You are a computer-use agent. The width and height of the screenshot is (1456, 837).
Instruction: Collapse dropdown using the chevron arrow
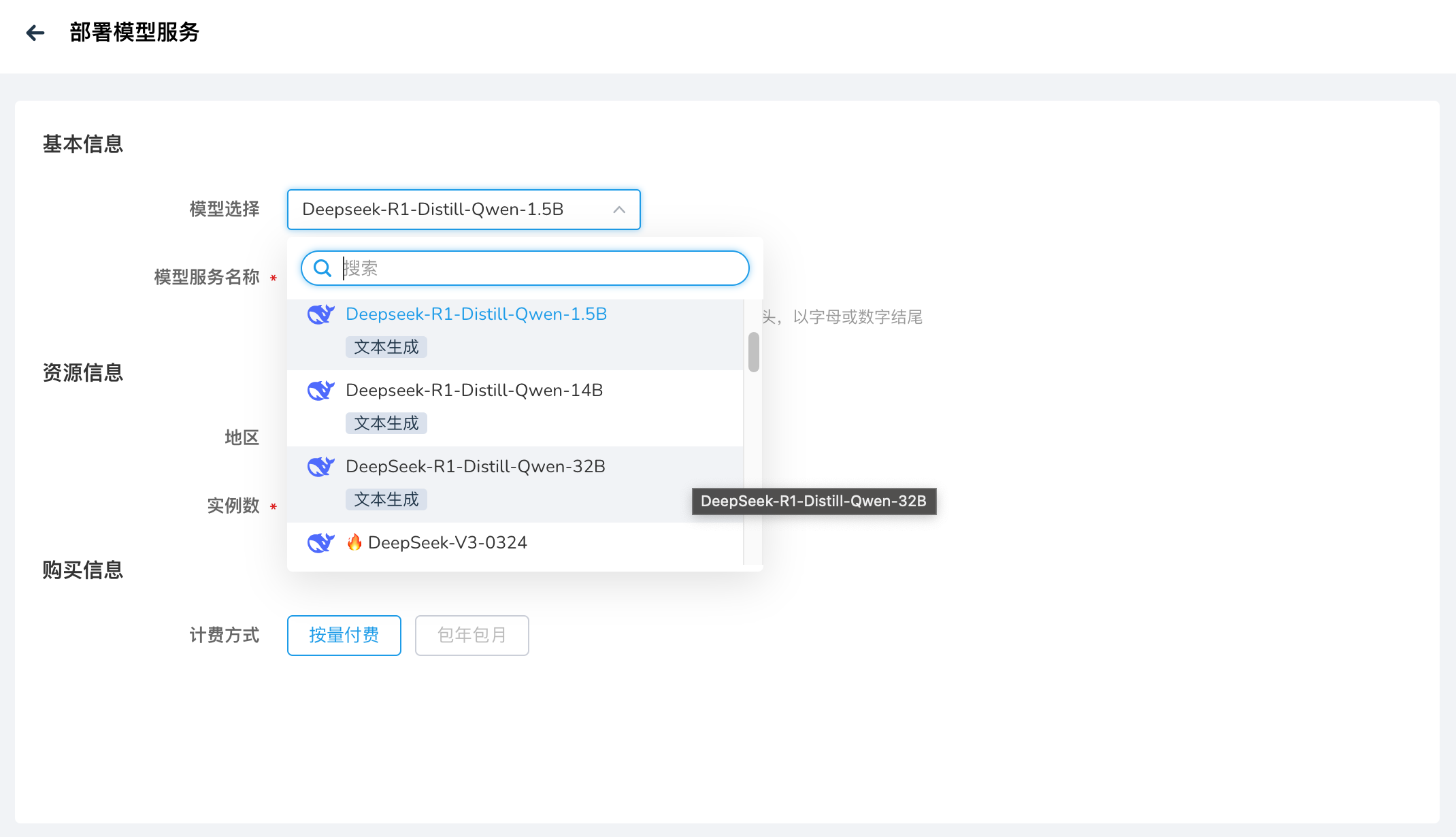(x=618, y=210)
